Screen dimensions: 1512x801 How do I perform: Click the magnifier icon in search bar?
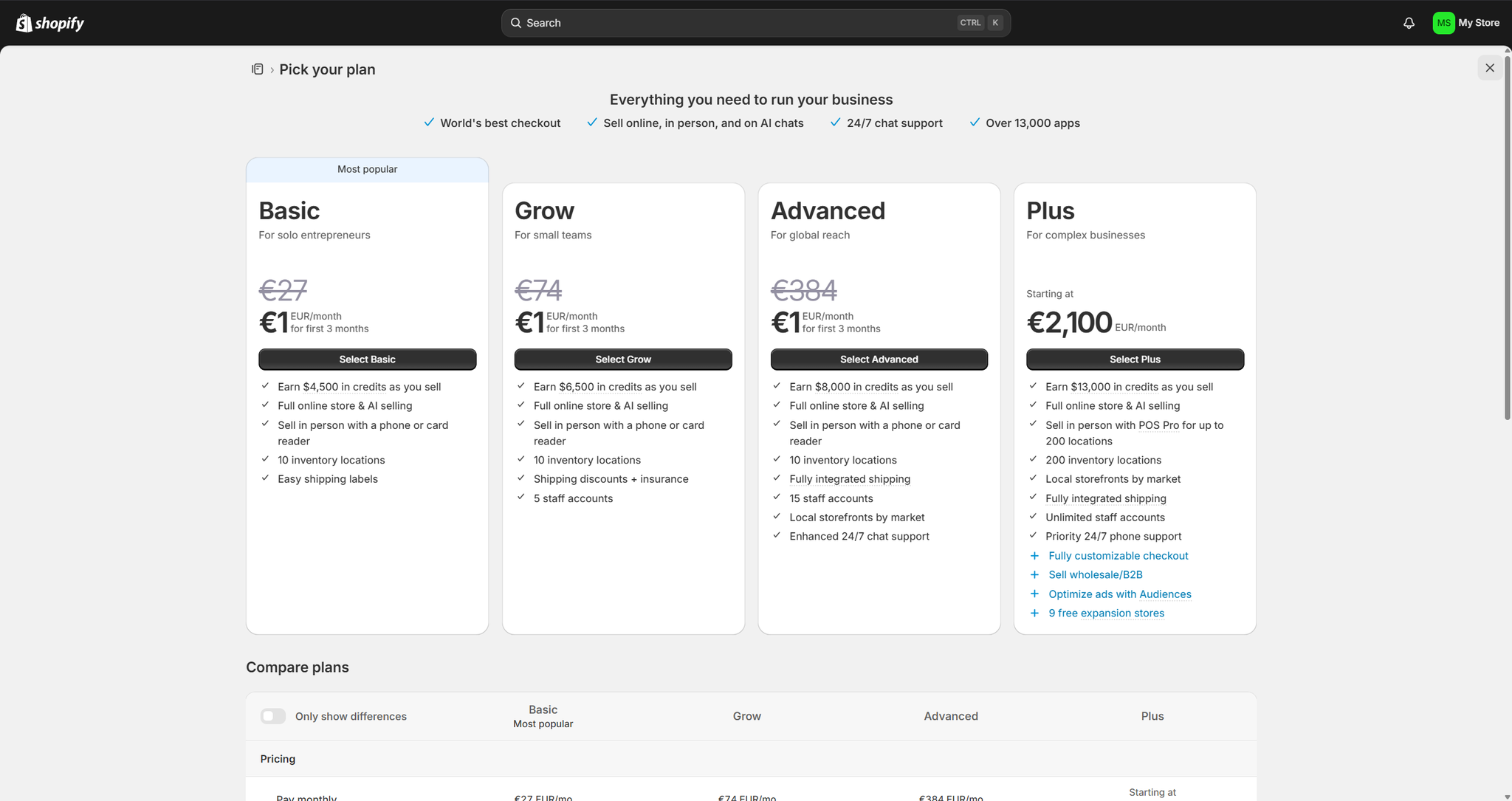tap(516, 23)
